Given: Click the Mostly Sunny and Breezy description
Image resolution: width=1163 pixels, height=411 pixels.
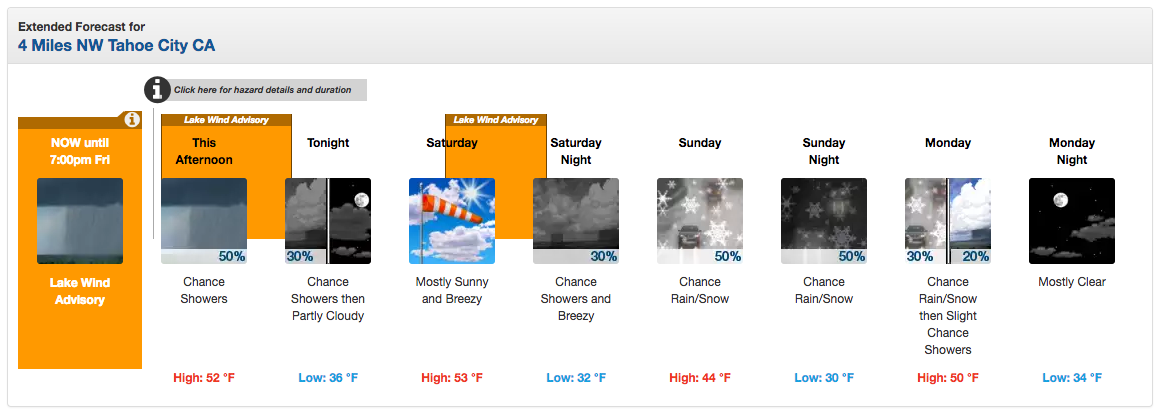Looking at the screenshot, I should click(x=452, y=291).
